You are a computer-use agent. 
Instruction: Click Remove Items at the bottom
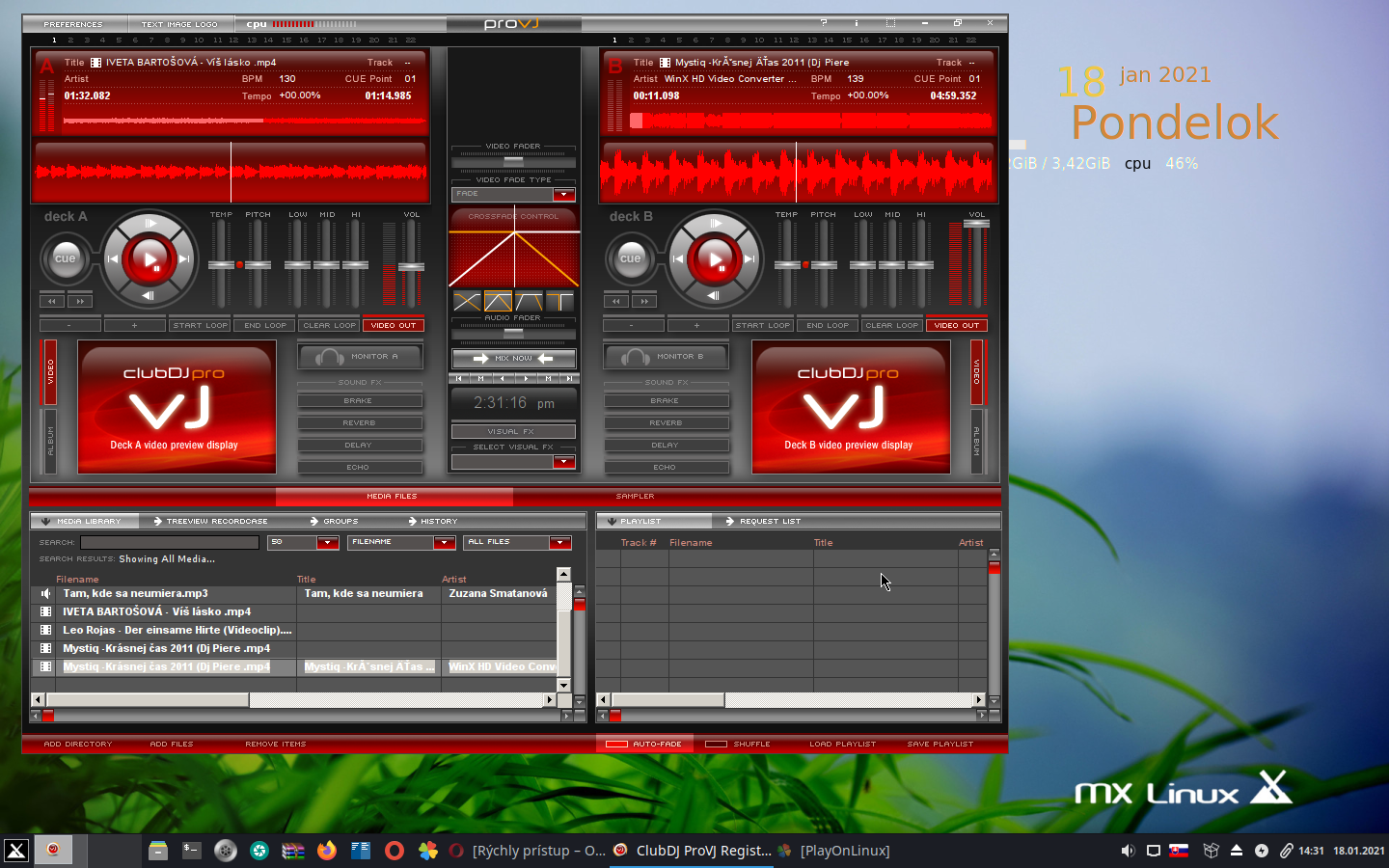(x=276, y=744)
